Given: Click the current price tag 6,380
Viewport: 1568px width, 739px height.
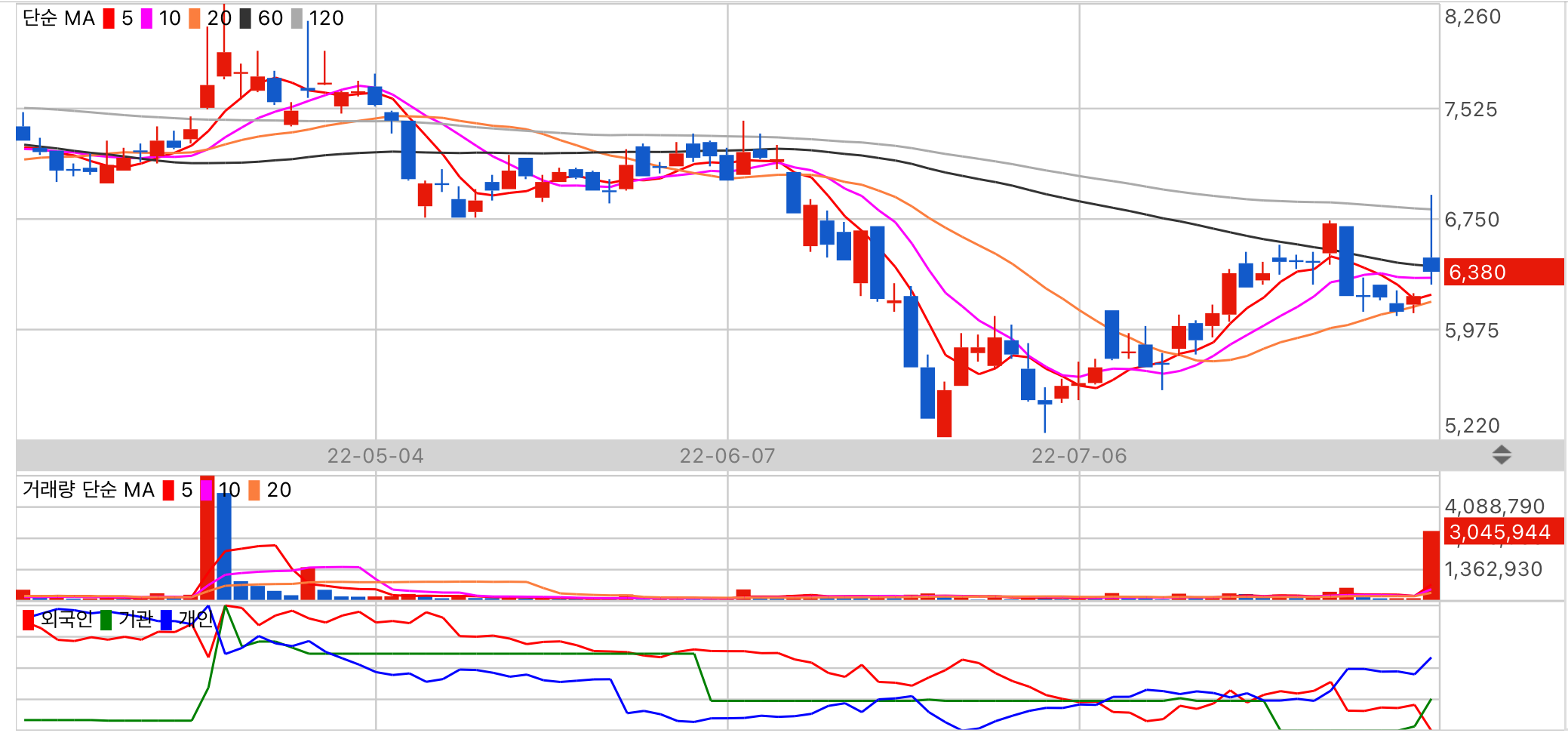Looking at the screenshot, I should coord(1504,272).
